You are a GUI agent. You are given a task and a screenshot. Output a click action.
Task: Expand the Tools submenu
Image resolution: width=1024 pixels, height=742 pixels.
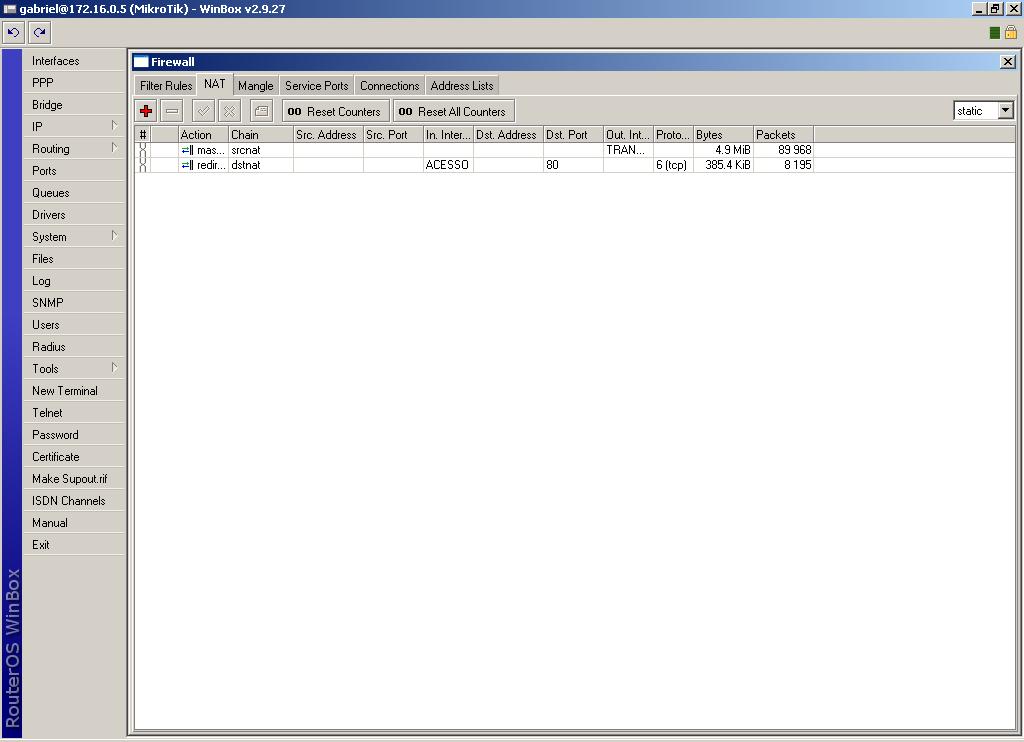coord(114,368)
